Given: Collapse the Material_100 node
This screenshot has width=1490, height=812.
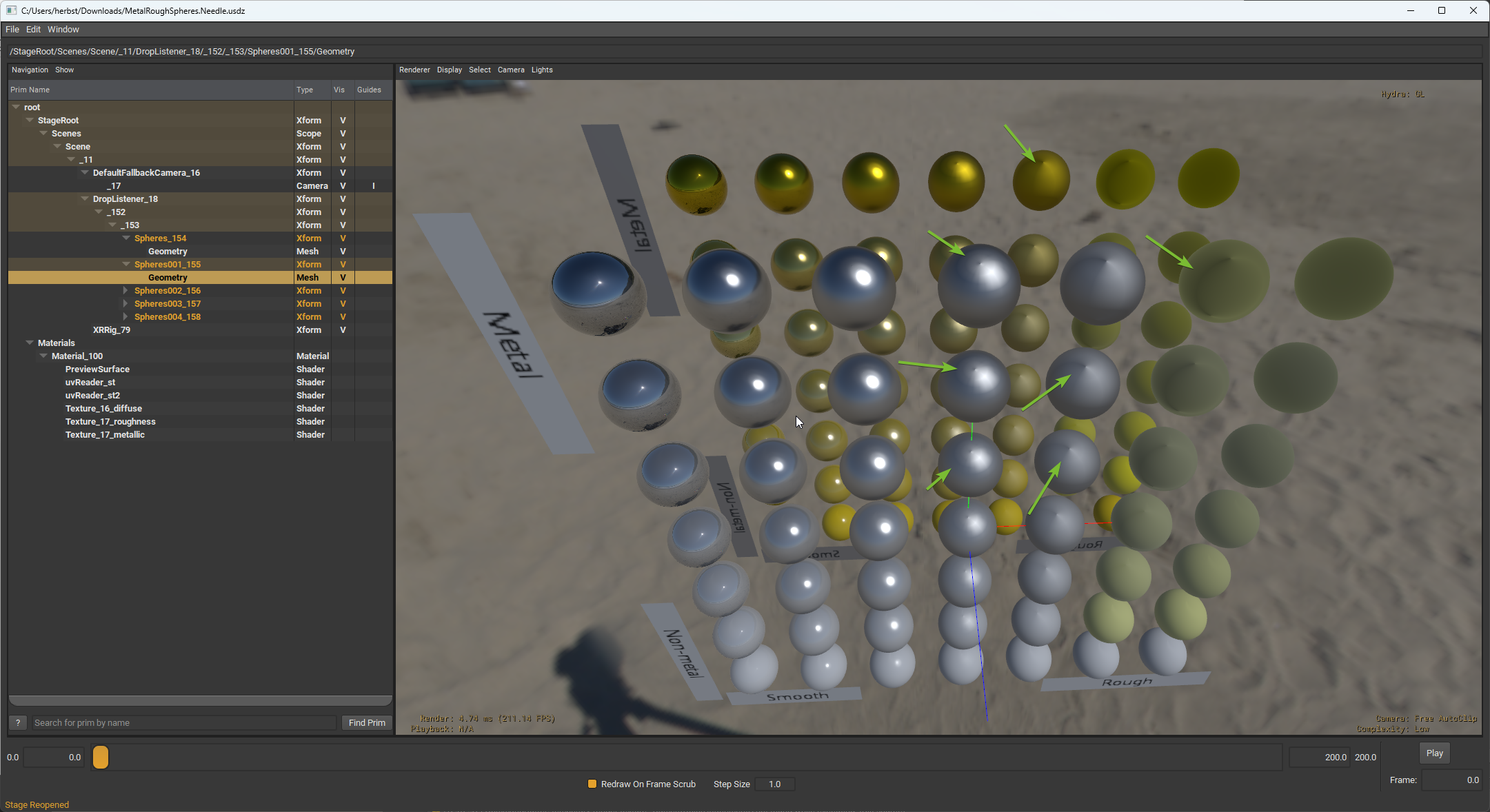Looking at the screenshot, I should click(x=43, y=356).
